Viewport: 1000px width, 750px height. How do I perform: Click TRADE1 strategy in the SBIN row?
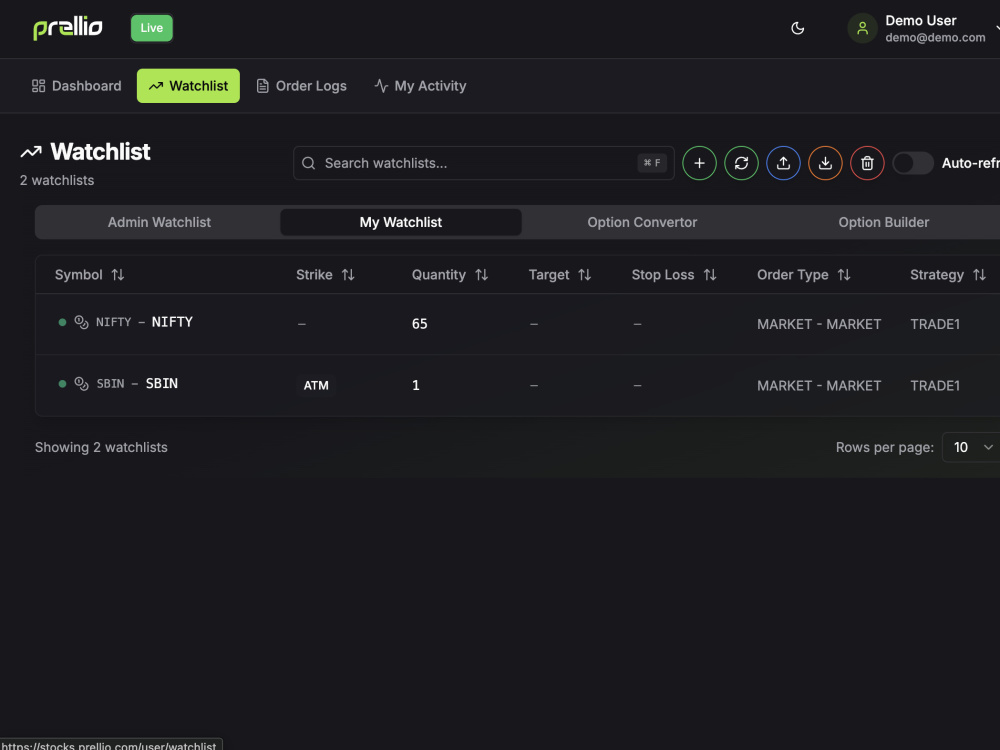[935, 386]
